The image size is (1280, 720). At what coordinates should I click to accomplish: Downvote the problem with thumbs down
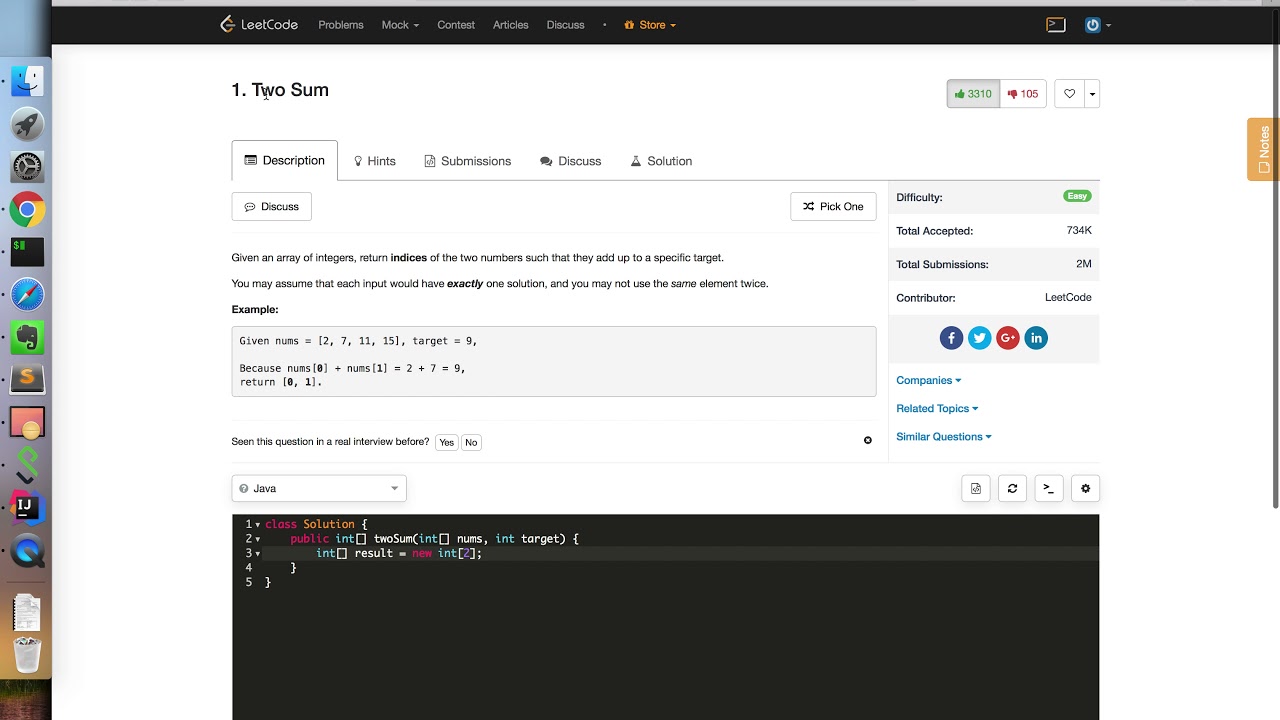point(1023,94)
